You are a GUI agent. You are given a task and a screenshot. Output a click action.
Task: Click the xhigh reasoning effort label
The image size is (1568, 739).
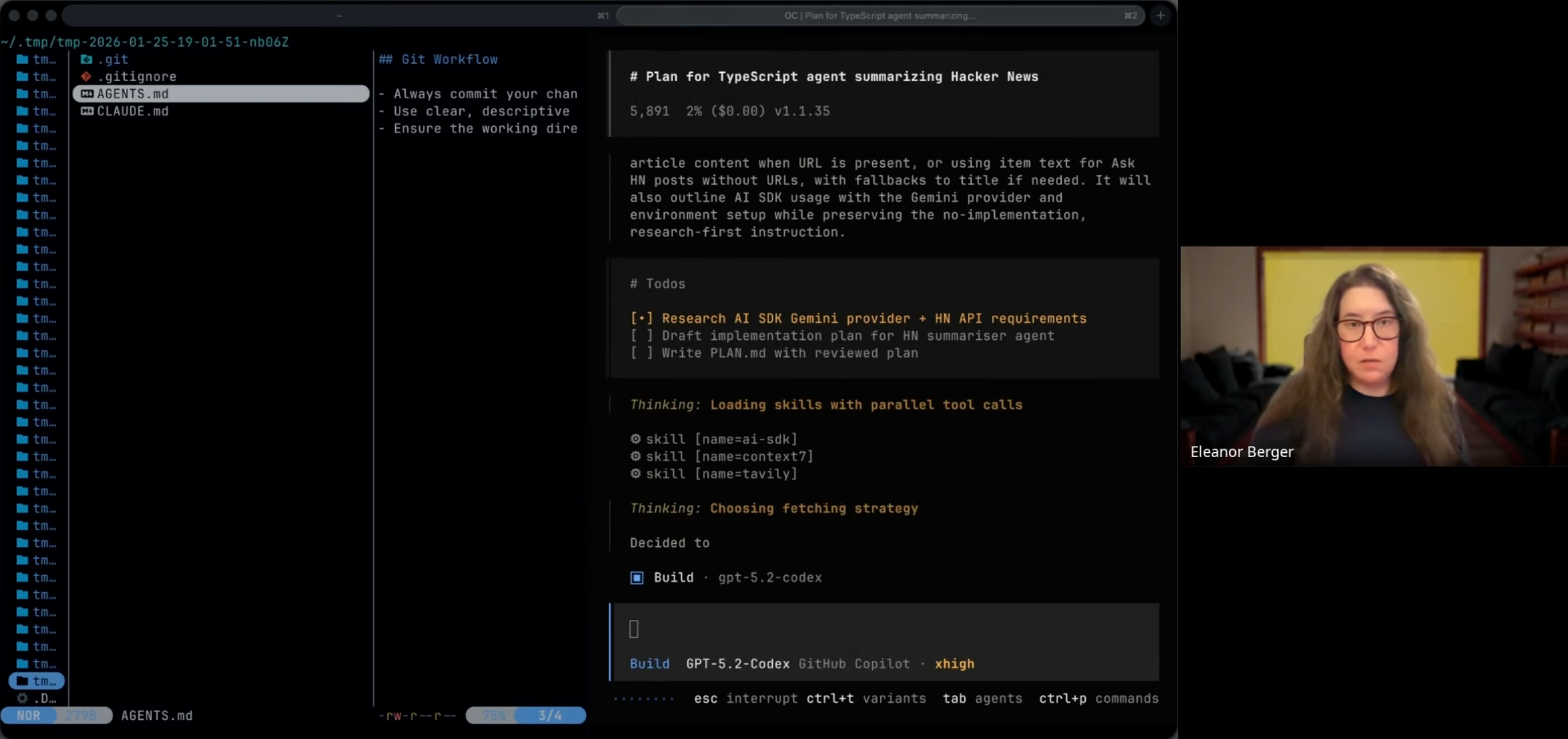pyautogui.click(x=954, y=663)
